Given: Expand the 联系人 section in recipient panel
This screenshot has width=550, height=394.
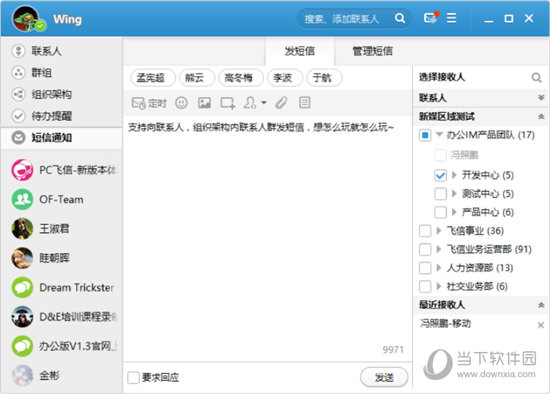Looking at the screenshot, I should tap(541, 98).
